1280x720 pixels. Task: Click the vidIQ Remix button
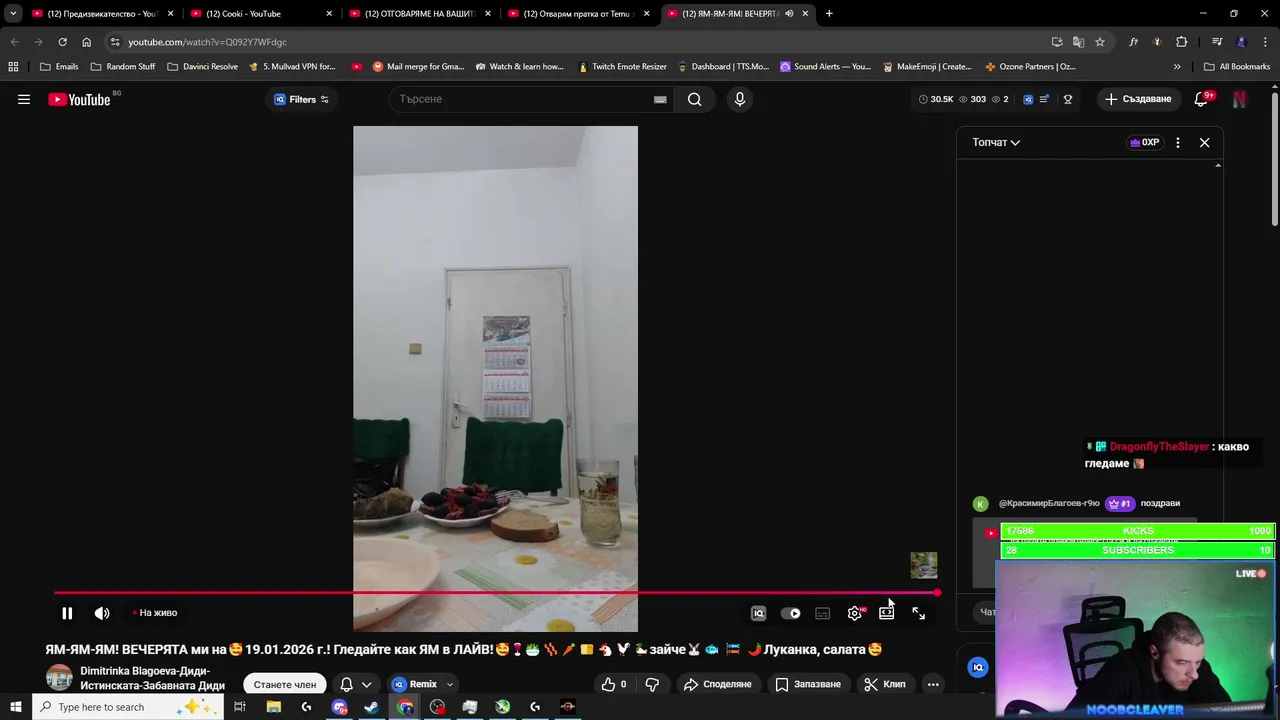pyautogui.click(x=415, y=684)
